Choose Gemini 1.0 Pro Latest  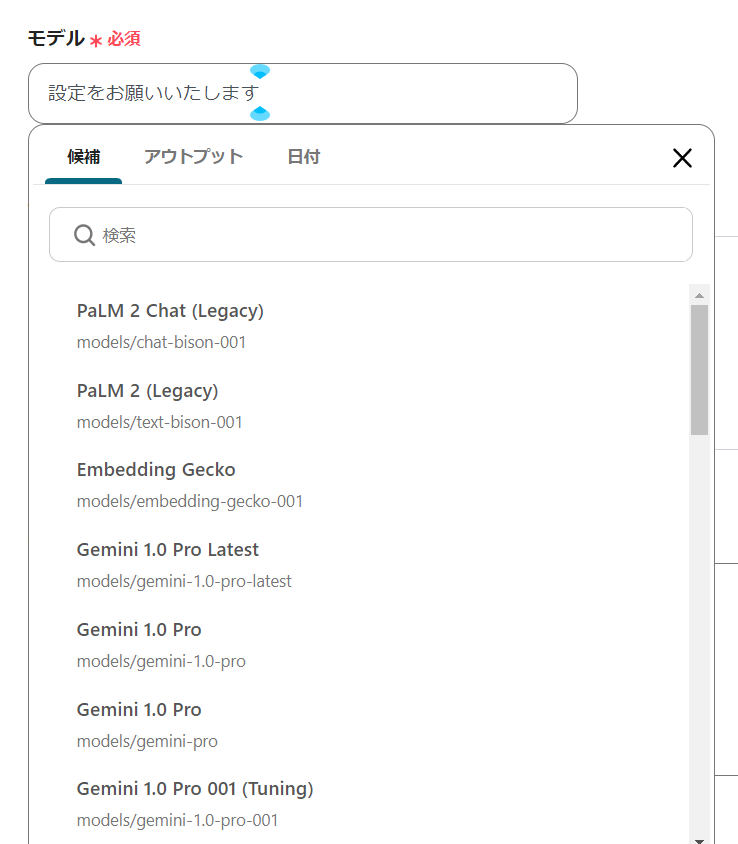[x=168, y=550]
